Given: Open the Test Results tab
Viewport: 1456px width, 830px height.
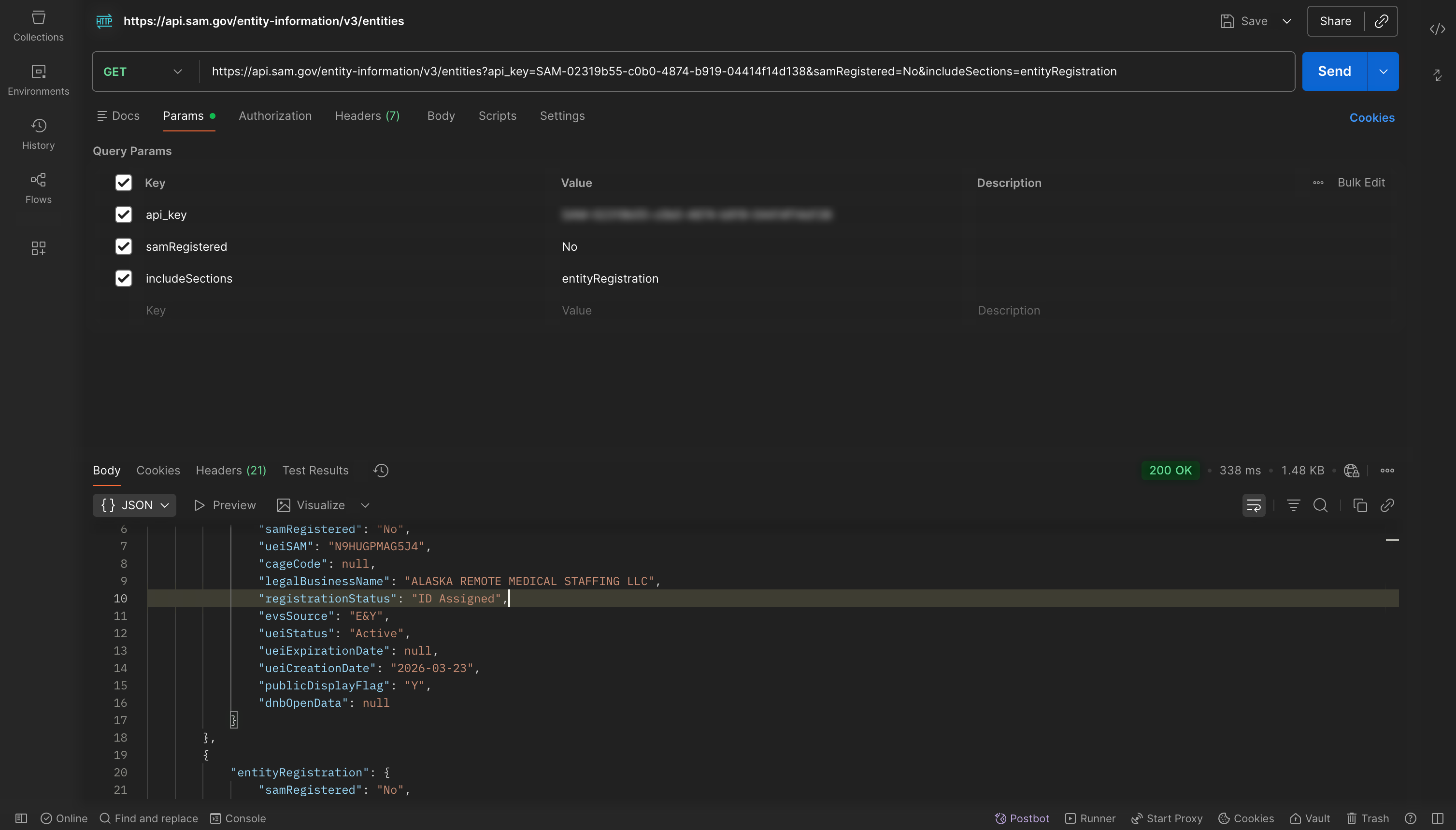Looking at the screenshot, I should pos(315,470).
